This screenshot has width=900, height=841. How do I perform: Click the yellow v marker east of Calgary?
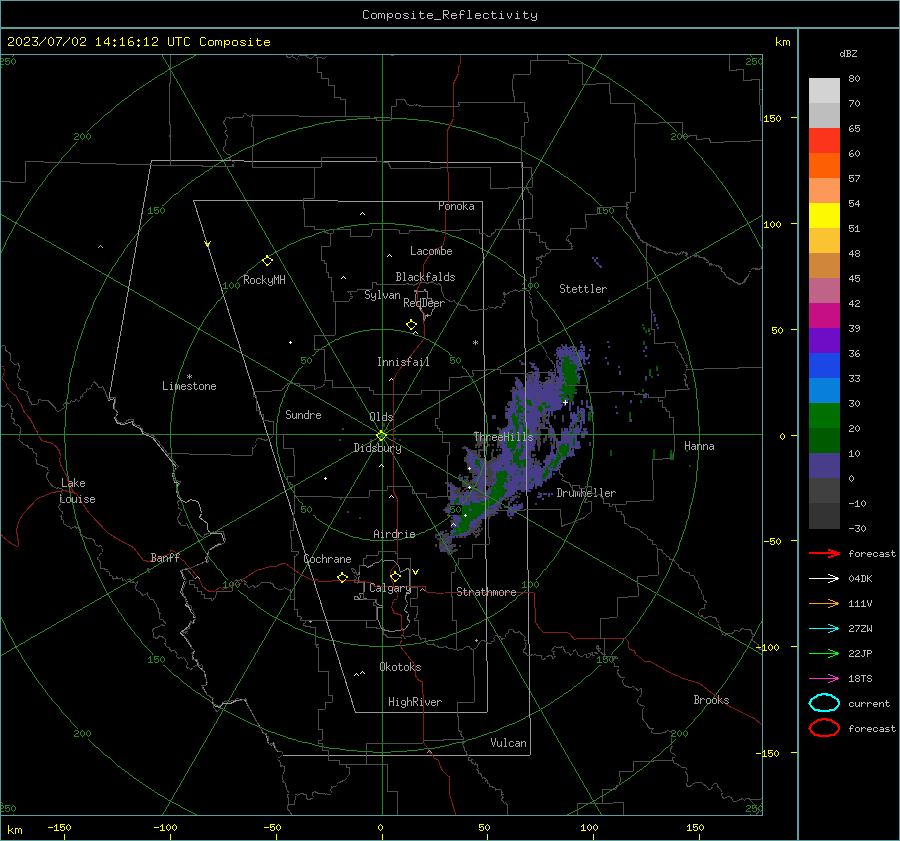pyautogui.click(x=416, y=572)
